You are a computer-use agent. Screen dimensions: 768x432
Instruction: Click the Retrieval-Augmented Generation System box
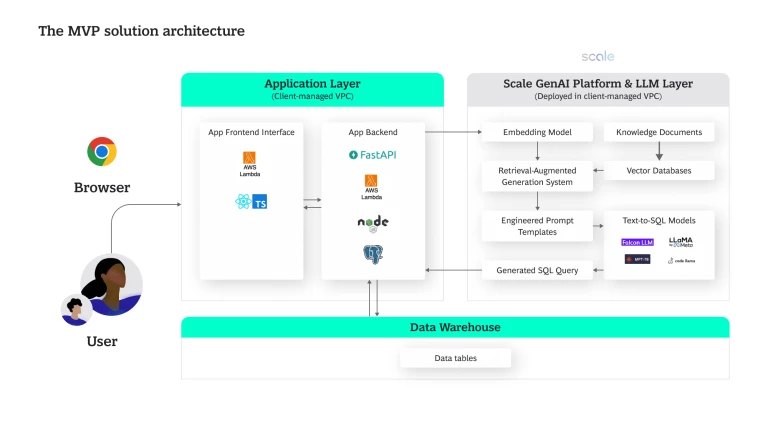538,176
